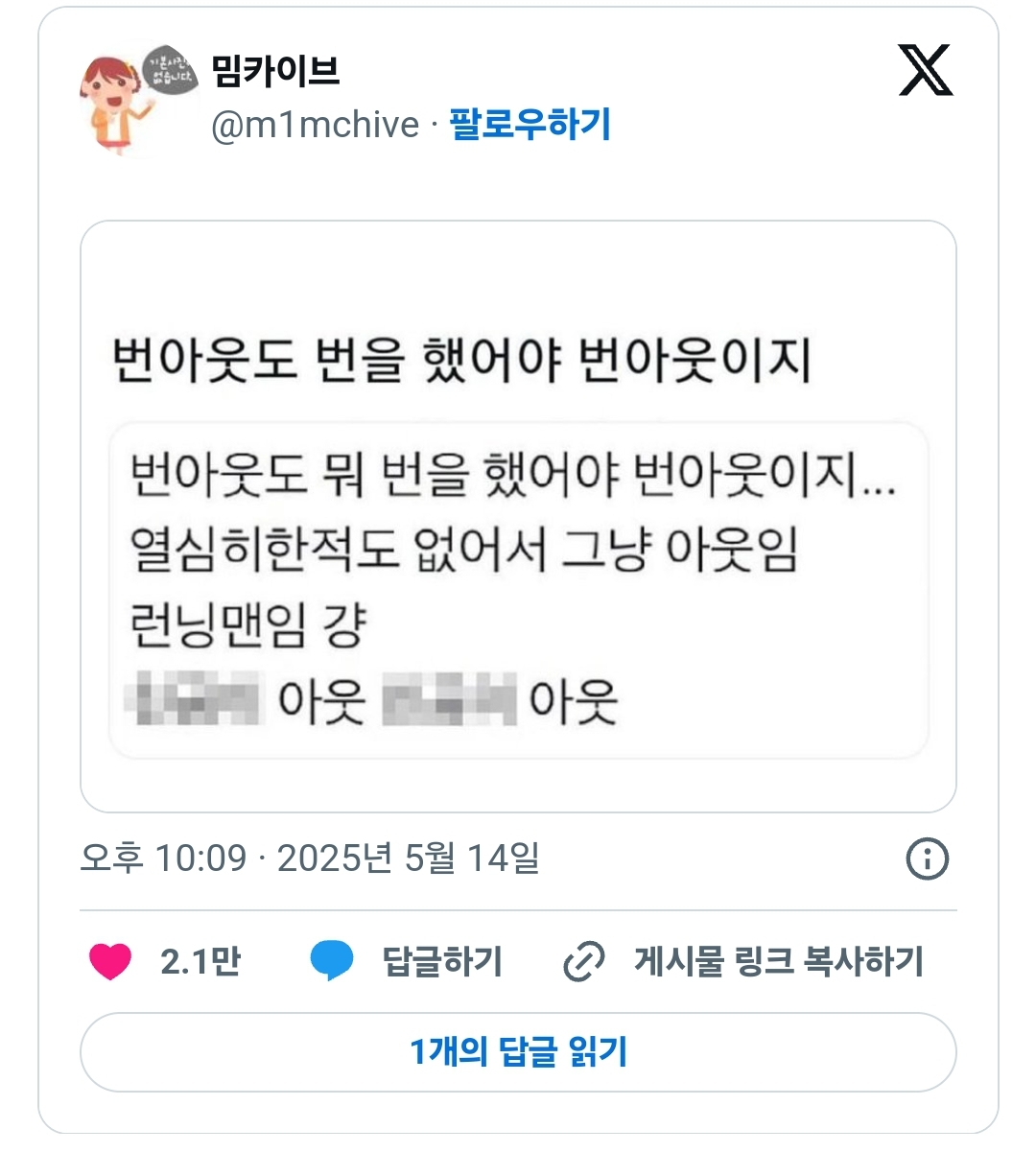Click the blue reply bubble icon
The width and height of the screenshot is (1036, 1176).
(332, 961)
